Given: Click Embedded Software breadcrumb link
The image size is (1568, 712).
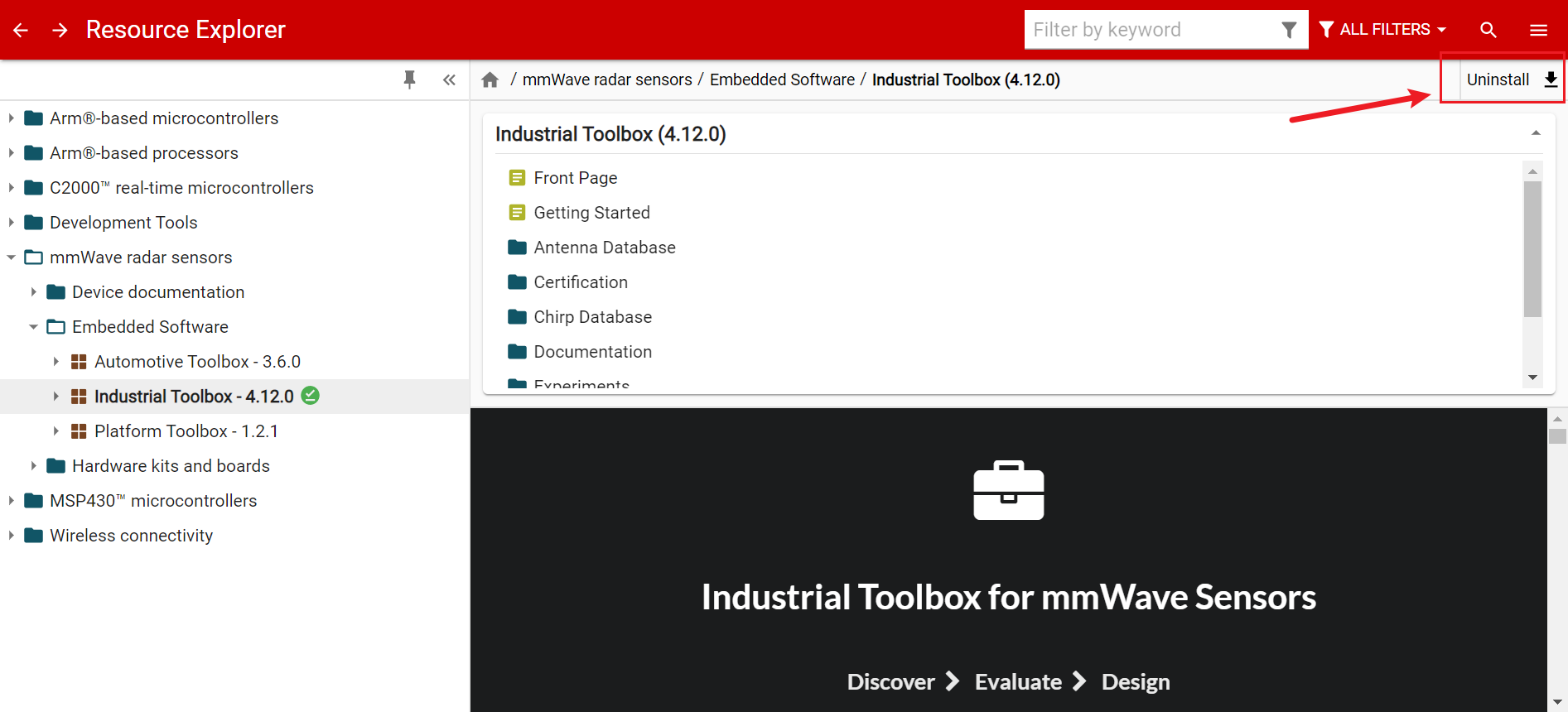Looking at the screenshot, I should click(x=781, y=79).
